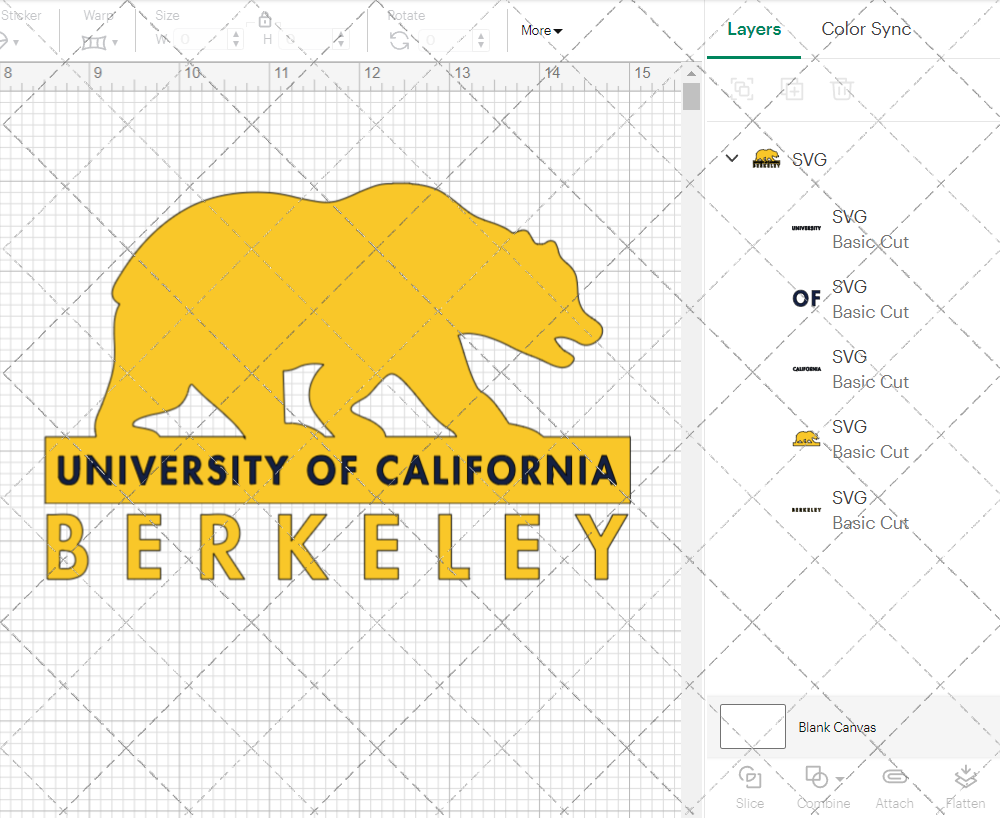This screenshot has height=818, width=1000.
Task: Click the canvas vertical scrollbar
Action: [x=690, y=96]
